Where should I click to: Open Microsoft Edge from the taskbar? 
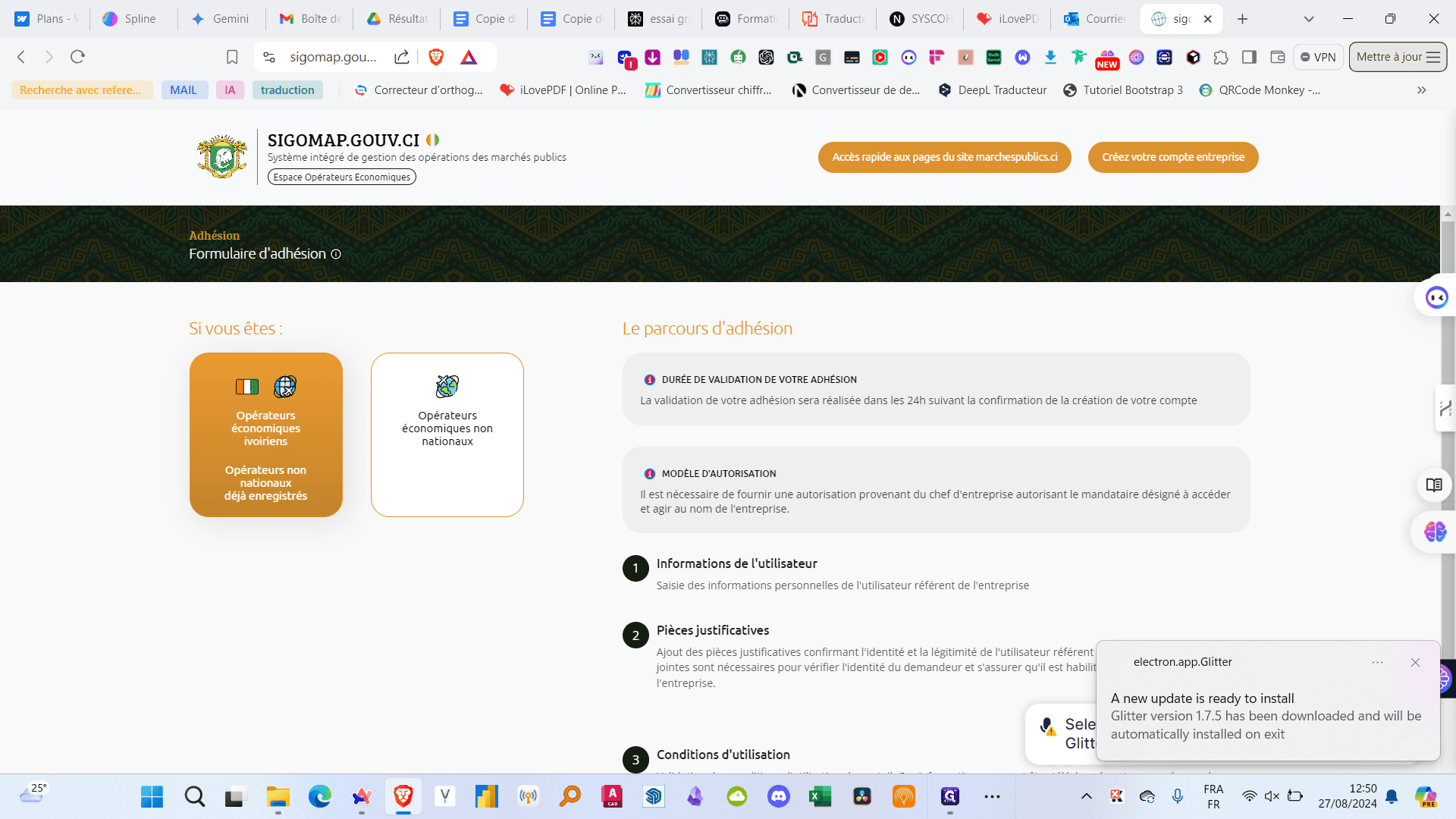coord(320,796)
